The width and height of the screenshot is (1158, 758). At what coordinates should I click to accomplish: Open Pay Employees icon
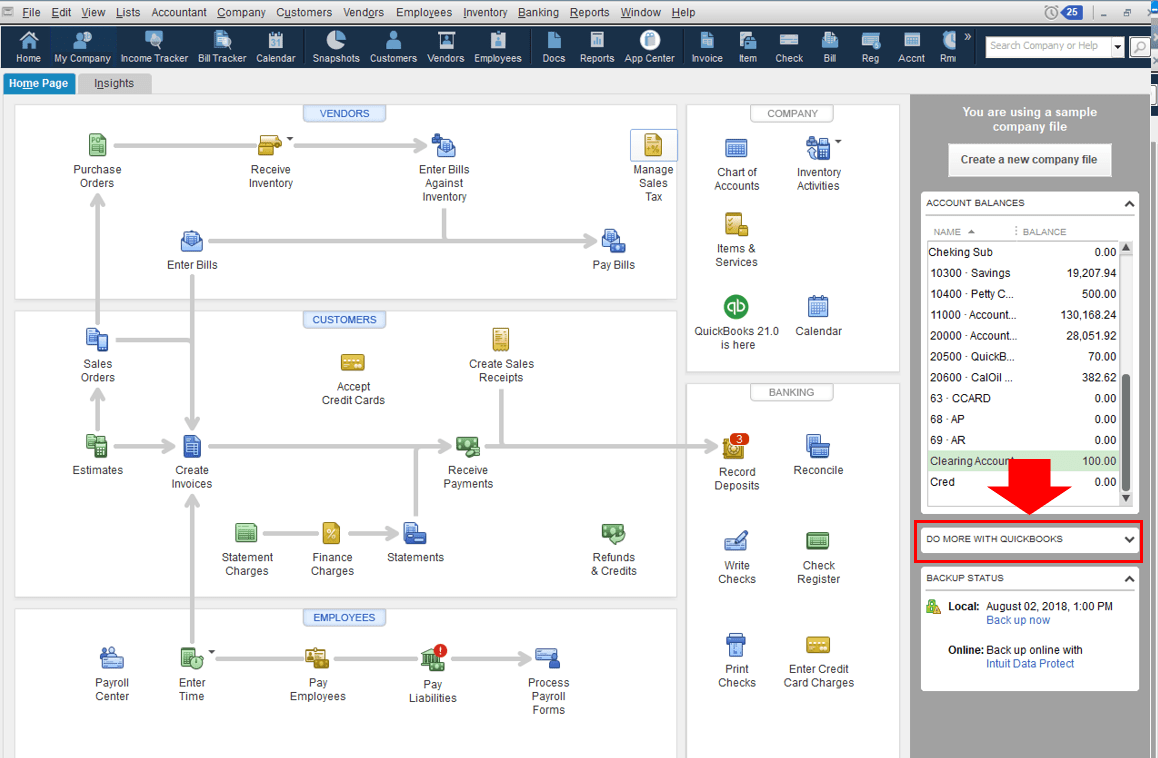318,658
